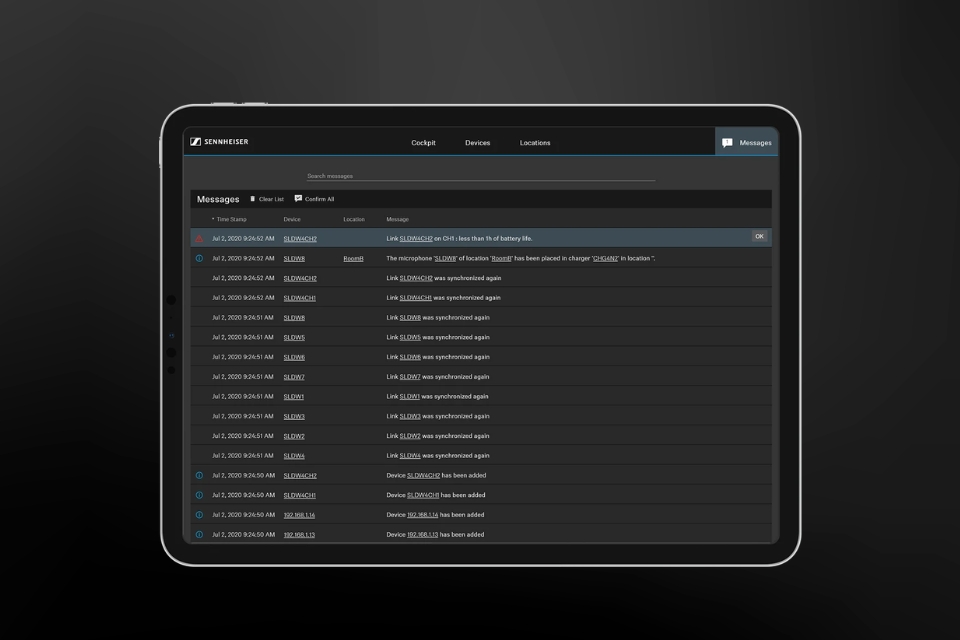Click info icon on the 192.168.1.13 row

point(199,535)
